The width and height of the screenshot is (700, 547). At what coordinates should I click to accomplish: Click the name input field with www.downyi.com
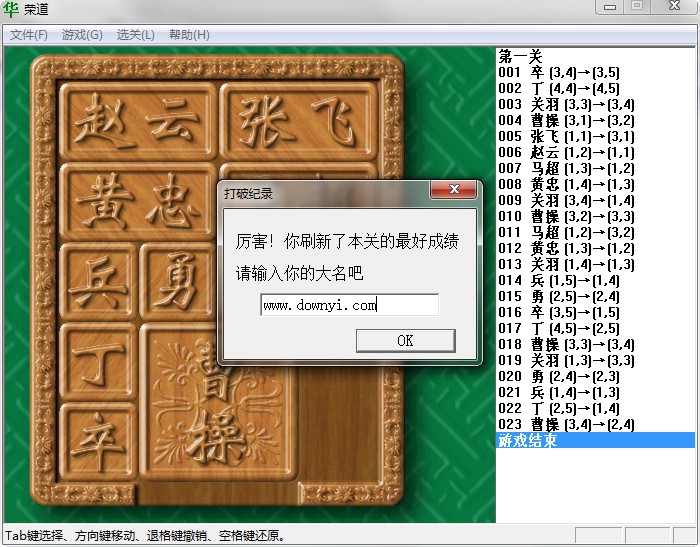click(x=349, y=305)
